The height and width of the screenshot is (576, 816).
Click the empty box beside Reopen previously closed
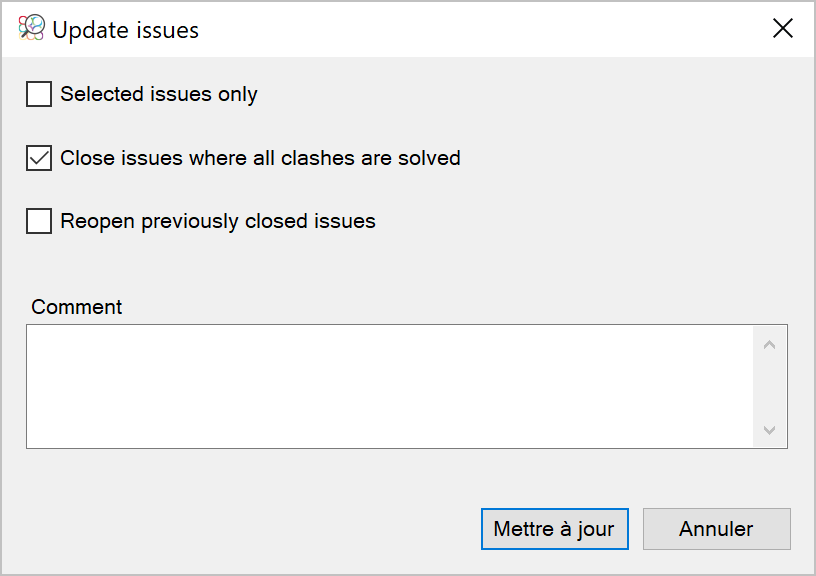[x=39, y=221]
